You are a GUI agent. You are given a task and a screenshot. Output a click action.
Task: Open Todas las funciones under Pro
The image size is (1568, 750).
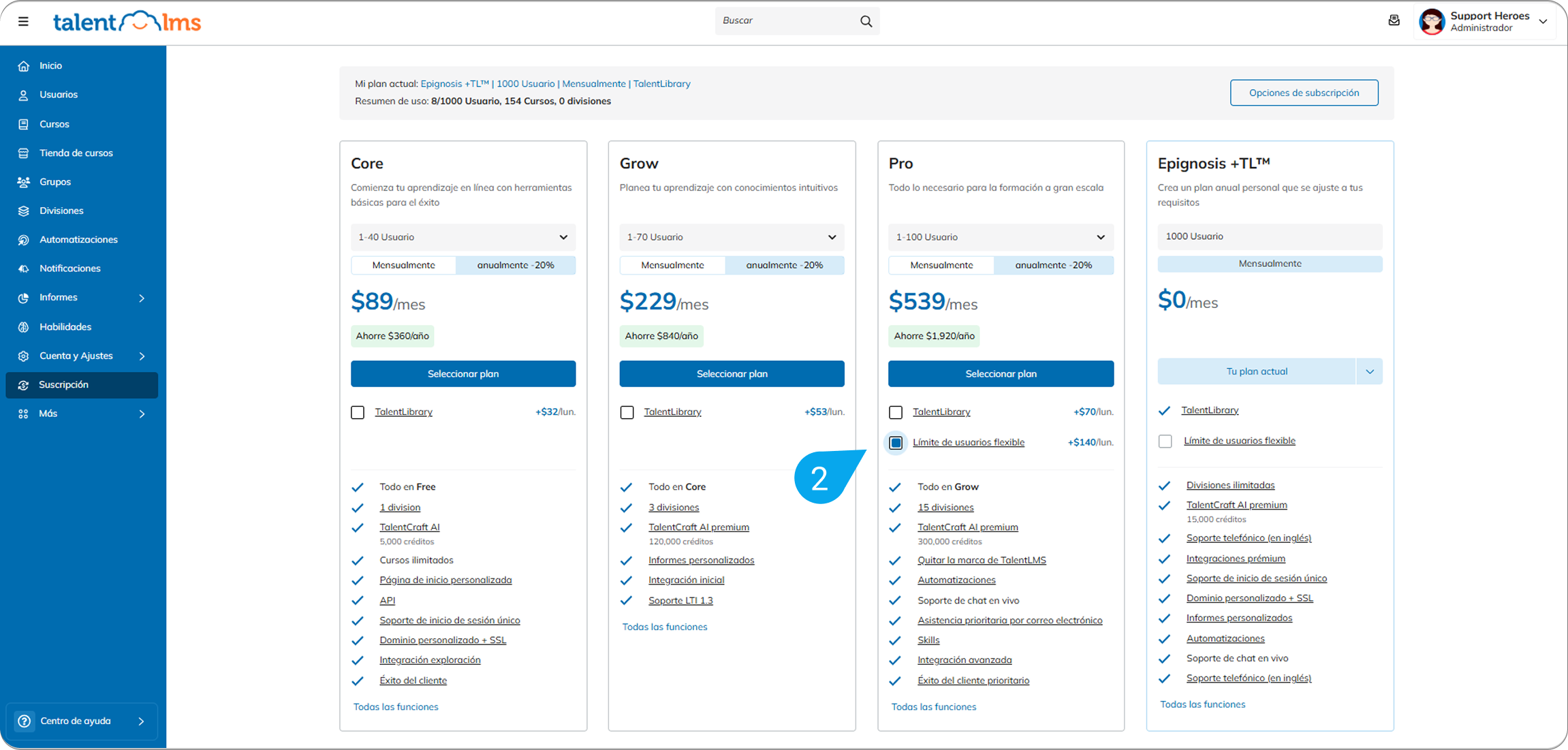point(934,707)
